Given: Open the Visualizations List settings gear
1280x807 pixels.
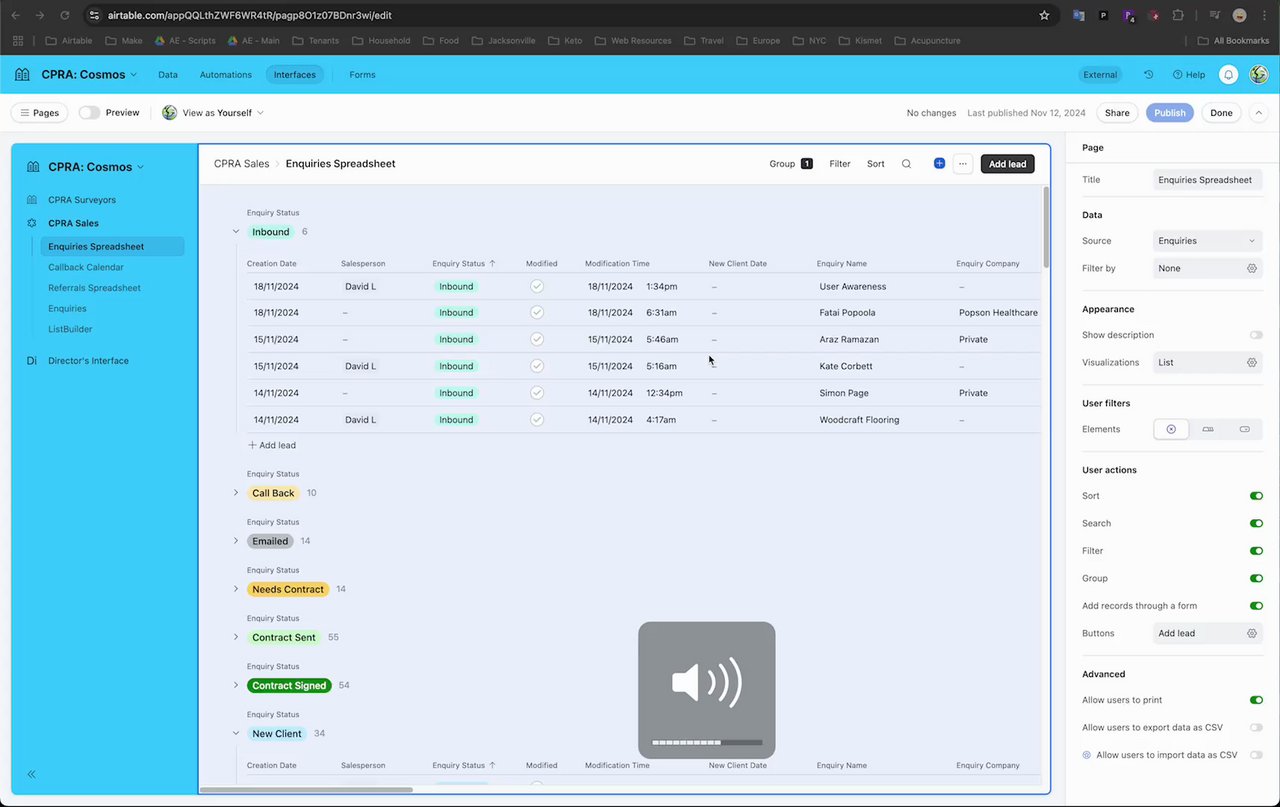Looking at the screenshot, I should click(x=1251, y=363).
